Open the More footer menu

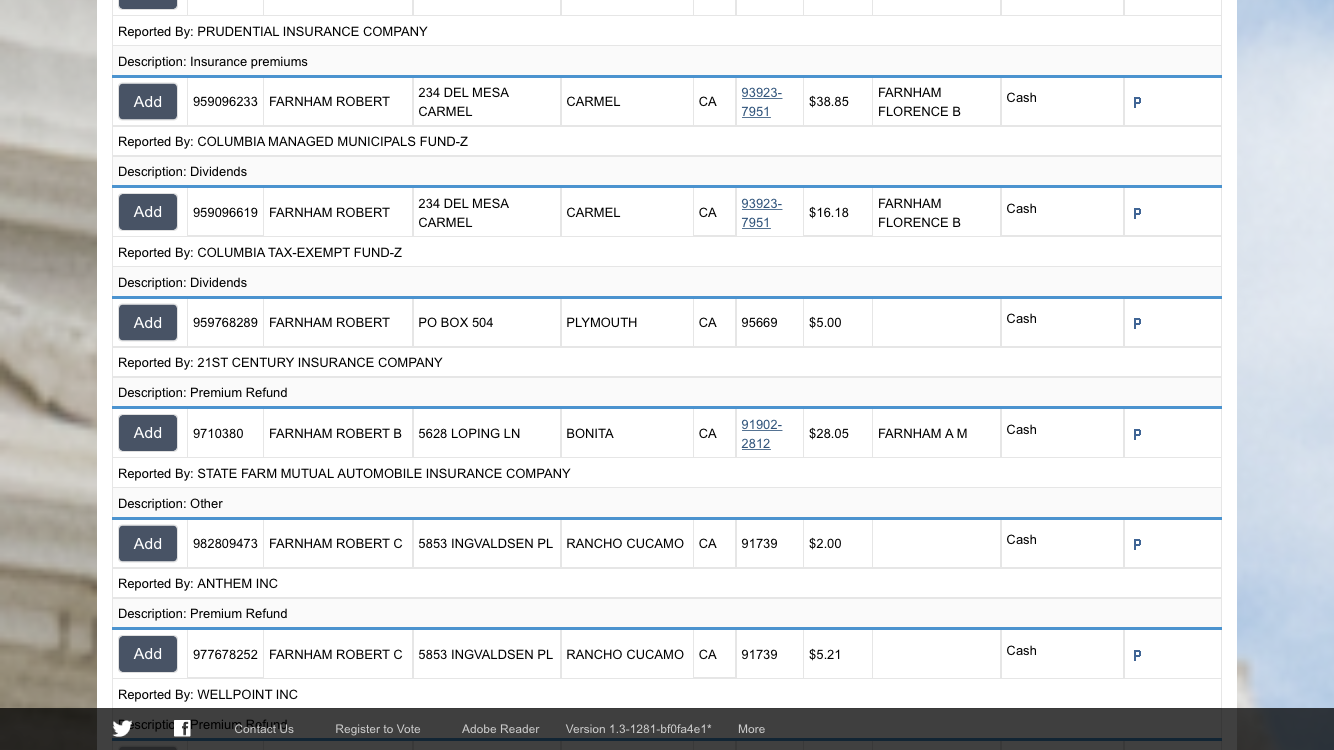point(751,729)
